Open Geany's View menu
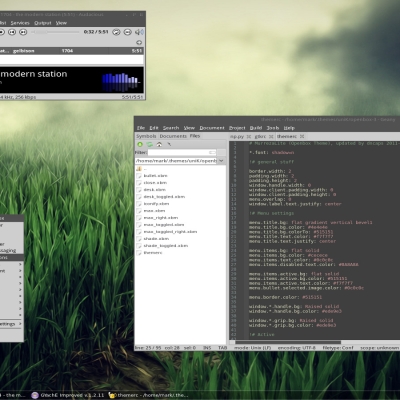The image size is (400, 400). click(x=189, y=128)
